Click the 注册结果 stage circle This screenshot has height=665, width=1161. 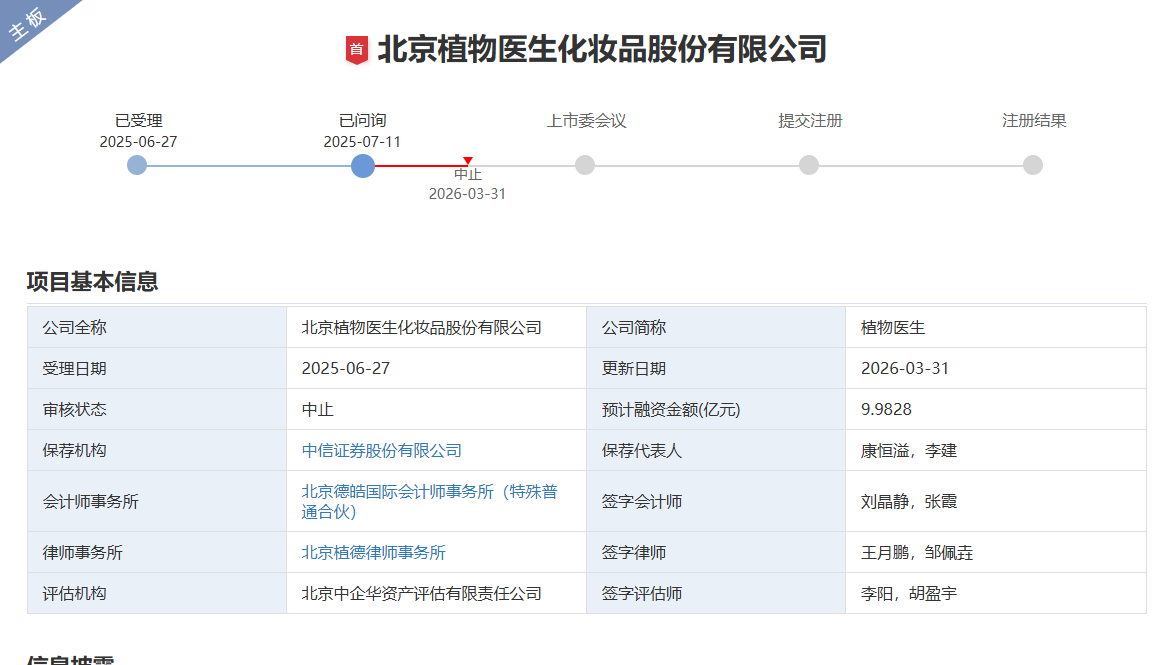1033,165
